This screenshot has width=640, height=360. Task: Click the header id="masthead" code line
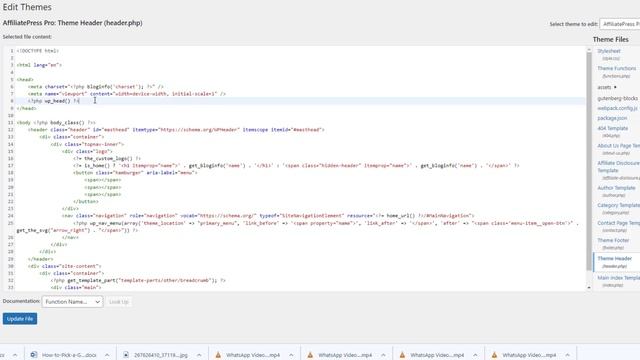click(x=176, y=130)
